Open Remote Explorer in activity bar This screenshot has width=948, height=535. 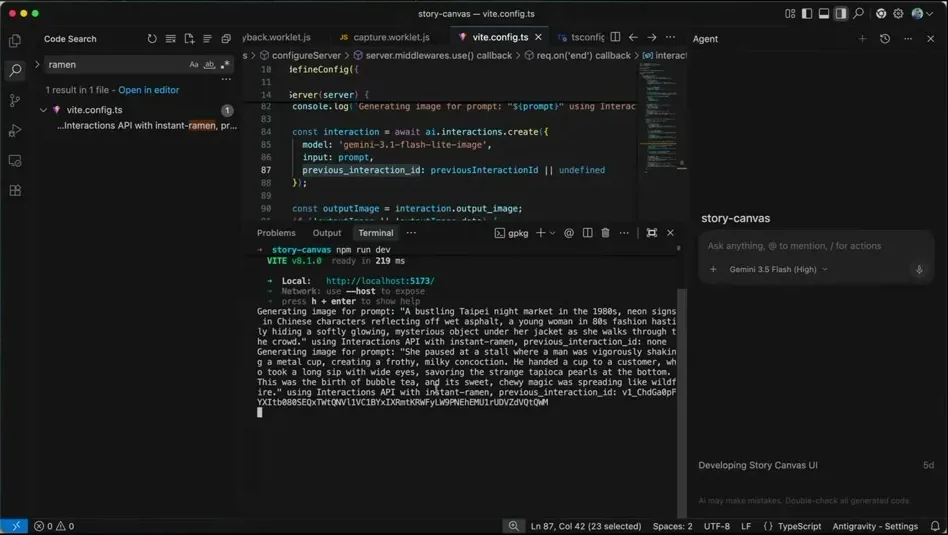(x=15, y=161)
